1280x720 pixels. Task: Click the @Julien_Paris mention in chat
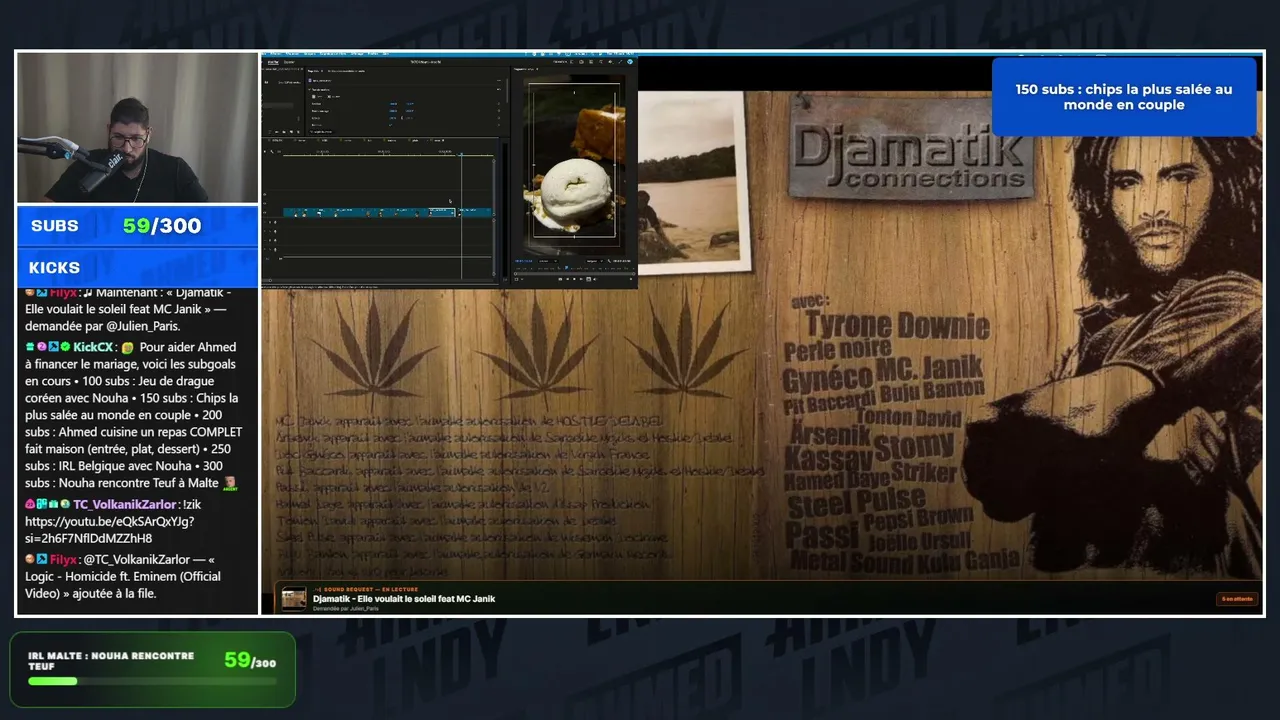[141, 328]
